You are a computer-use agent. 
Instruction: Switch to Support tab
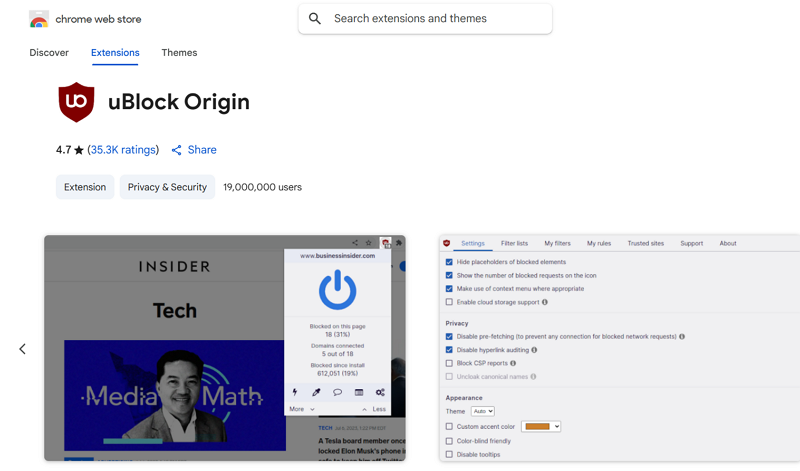pos(692,243)
